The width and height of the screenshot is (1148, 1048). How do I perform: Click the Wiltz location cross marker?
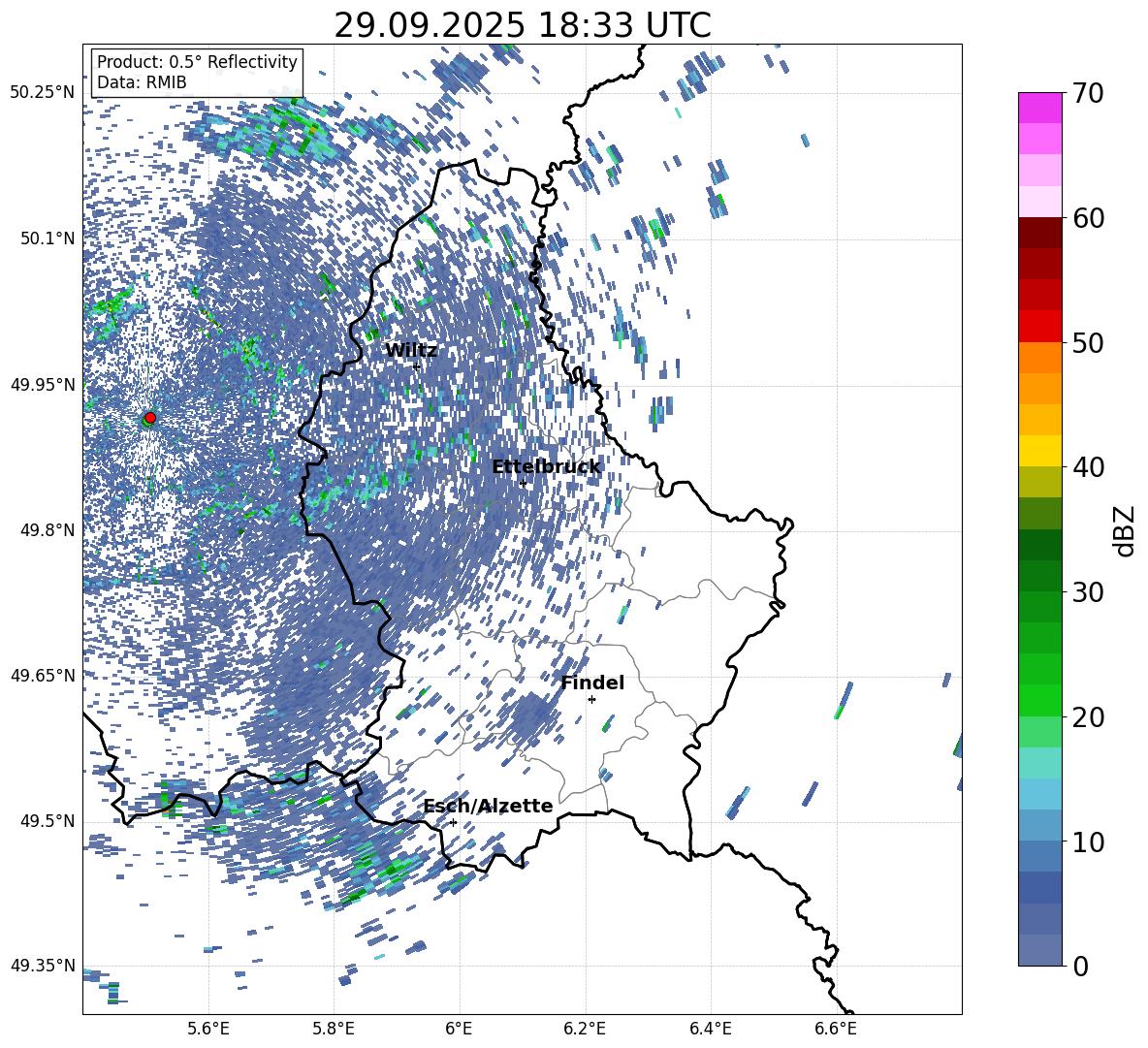[416, 366]
